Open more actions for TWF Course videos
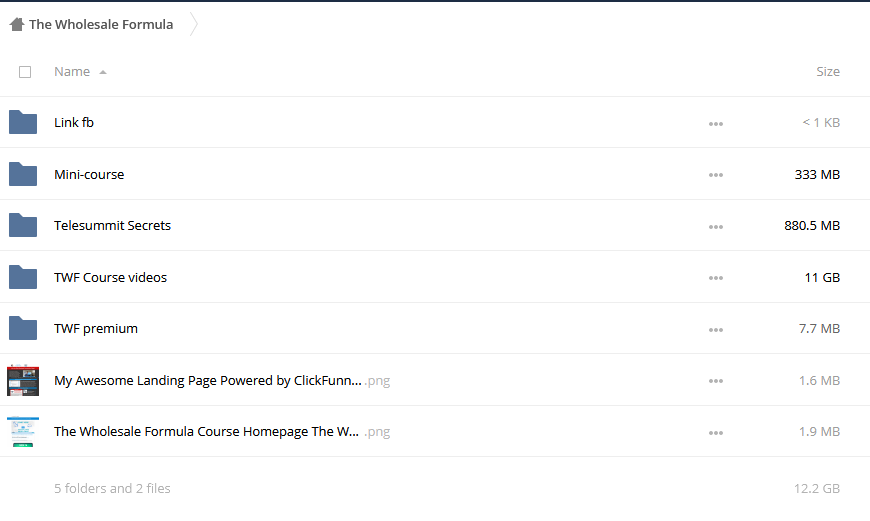 point(716,278)
